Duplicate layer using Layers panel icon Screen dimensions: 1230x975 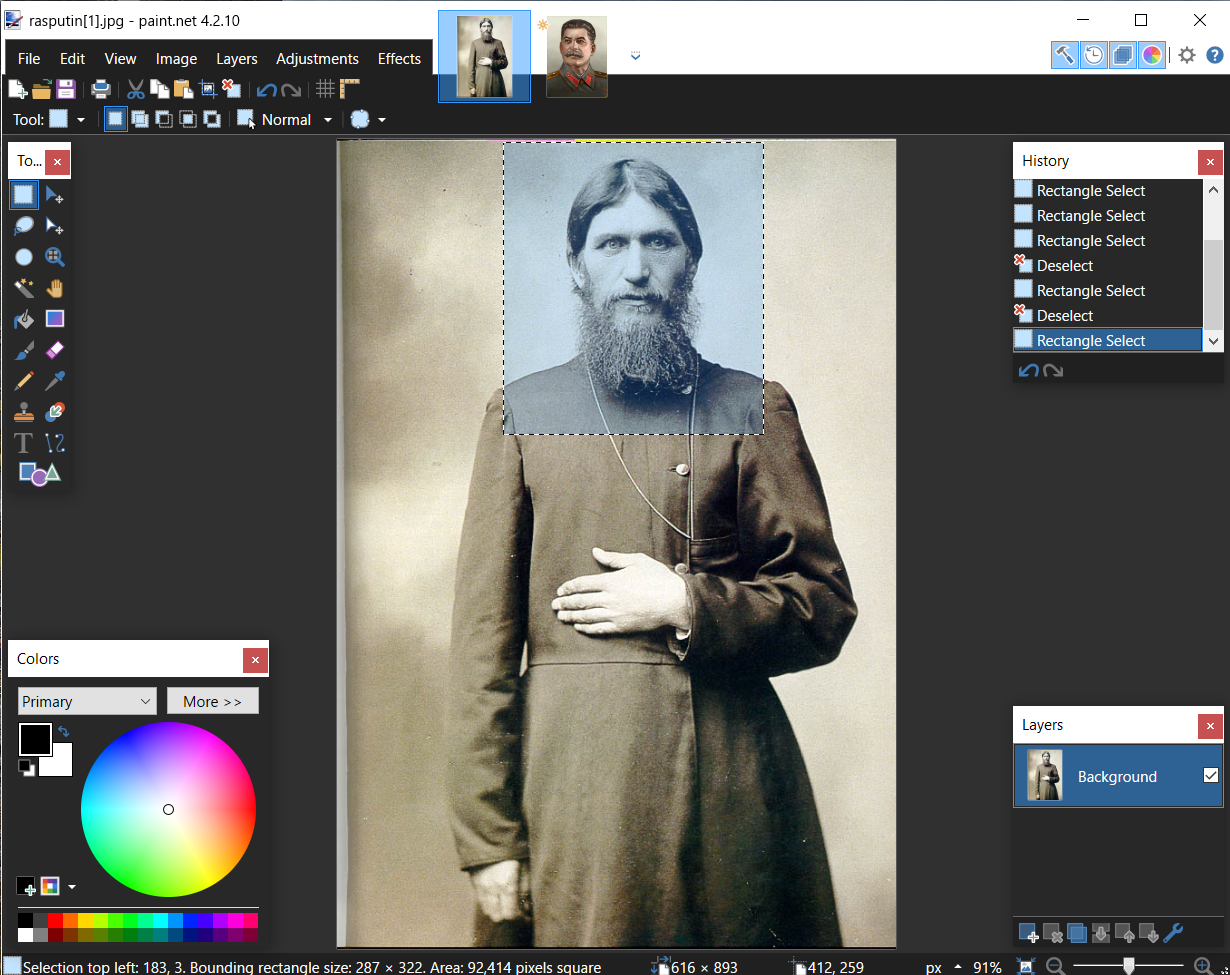tap(1077, 934)
